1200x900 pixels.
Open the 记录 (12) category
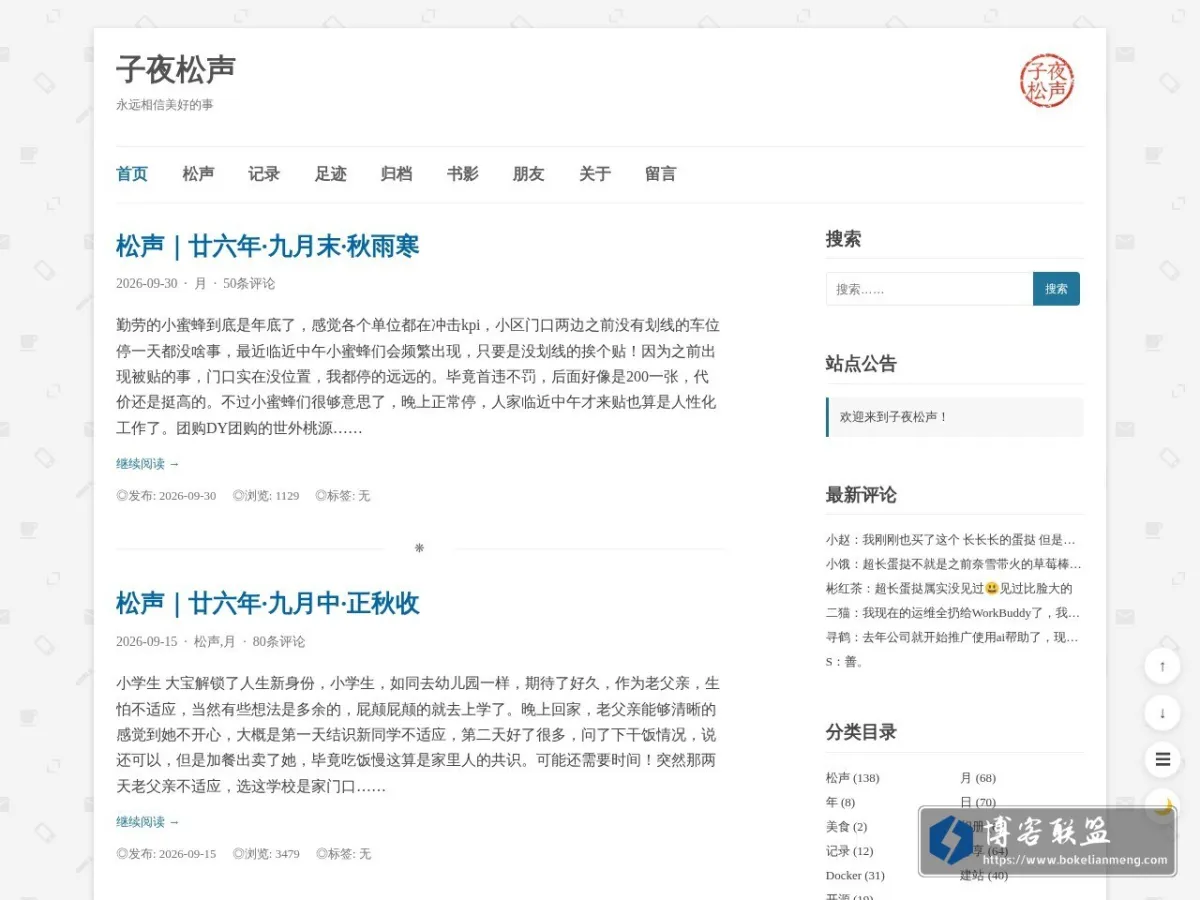pyautogui.click(x=849, y=851)
